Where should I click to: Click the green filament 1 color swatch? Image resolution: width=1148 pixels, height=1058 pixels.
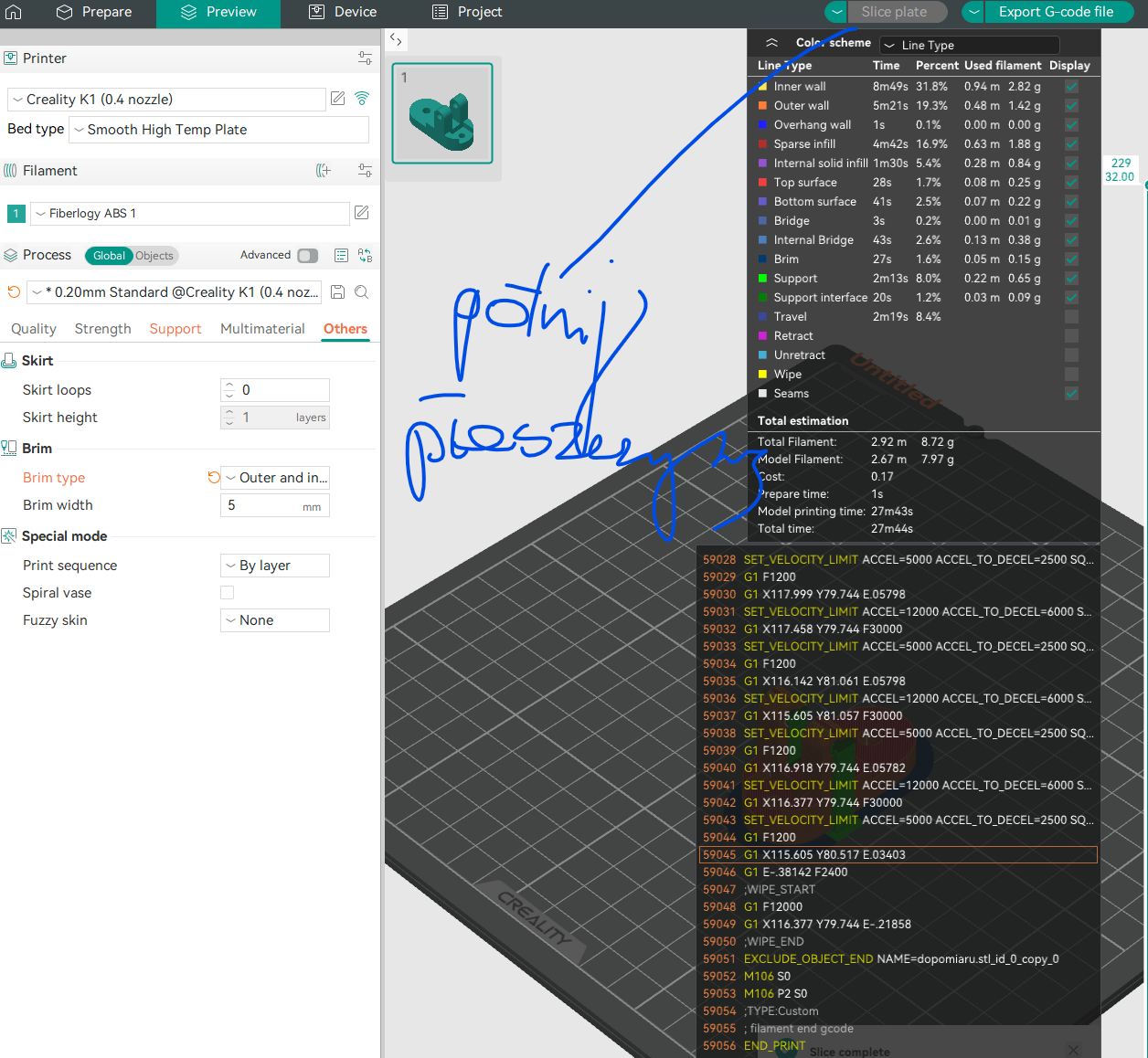[16, 214]
